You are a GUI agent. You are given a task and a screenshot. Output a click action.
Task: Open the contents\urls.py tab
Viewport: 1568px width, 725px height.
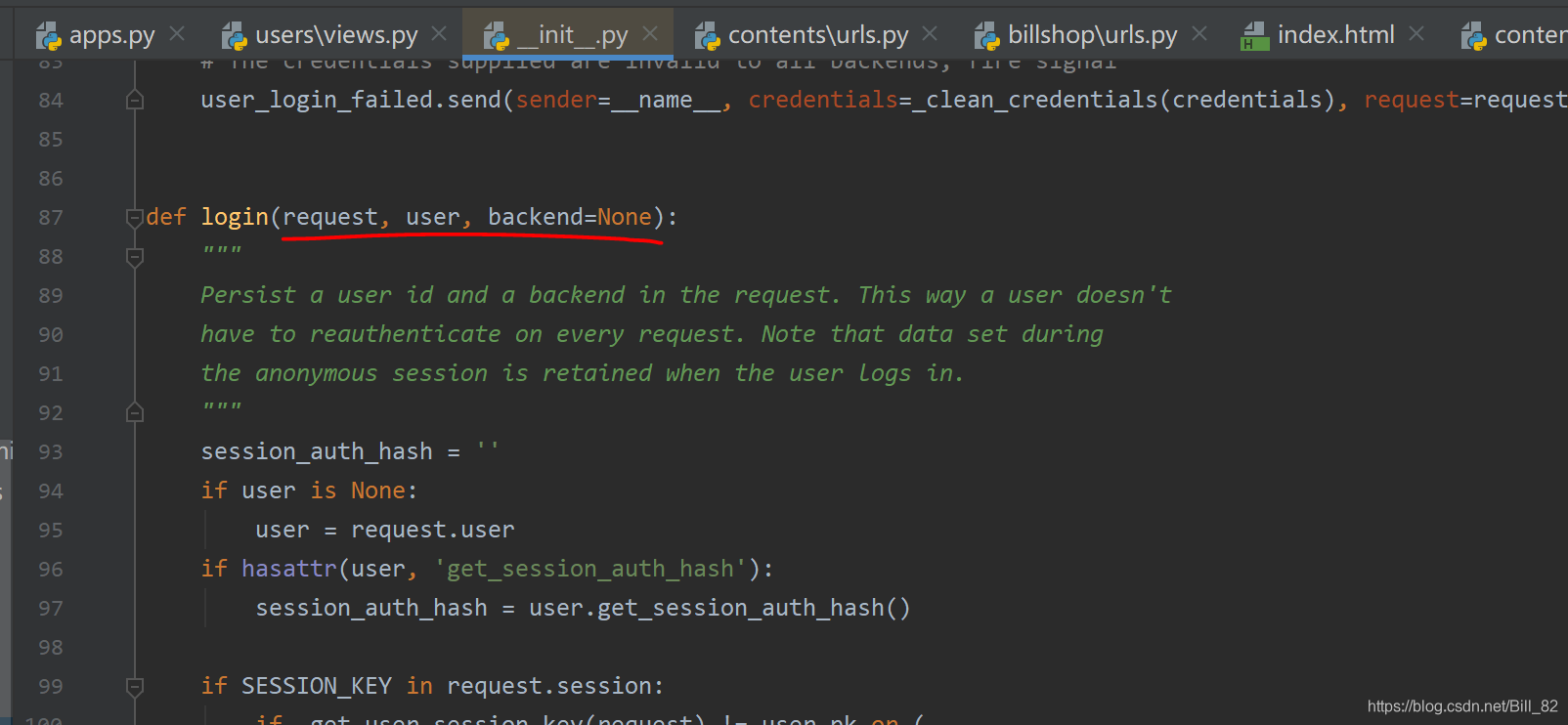tap(817, 35)
